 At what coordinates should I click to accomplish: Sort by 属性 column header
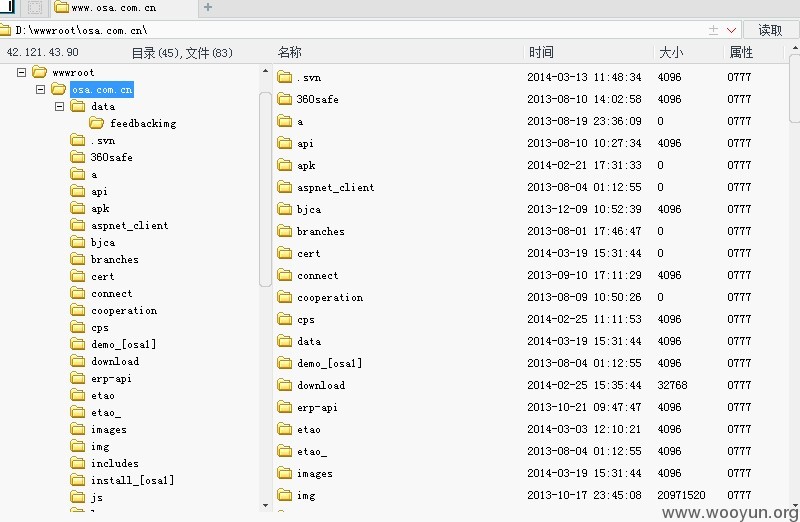[x=741, y=52]
